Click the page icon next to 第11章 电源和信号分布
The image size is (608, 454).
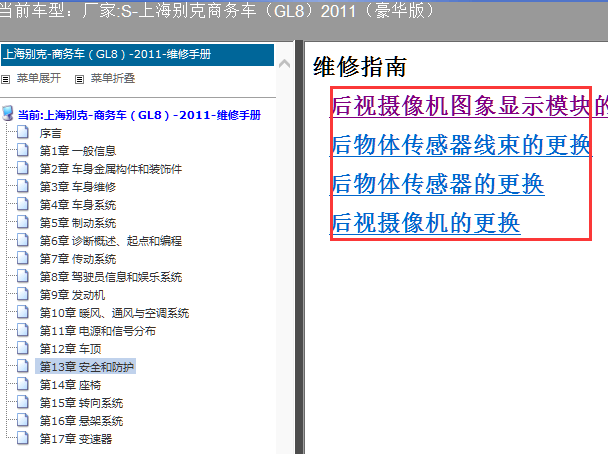click(x=22, y=331)
